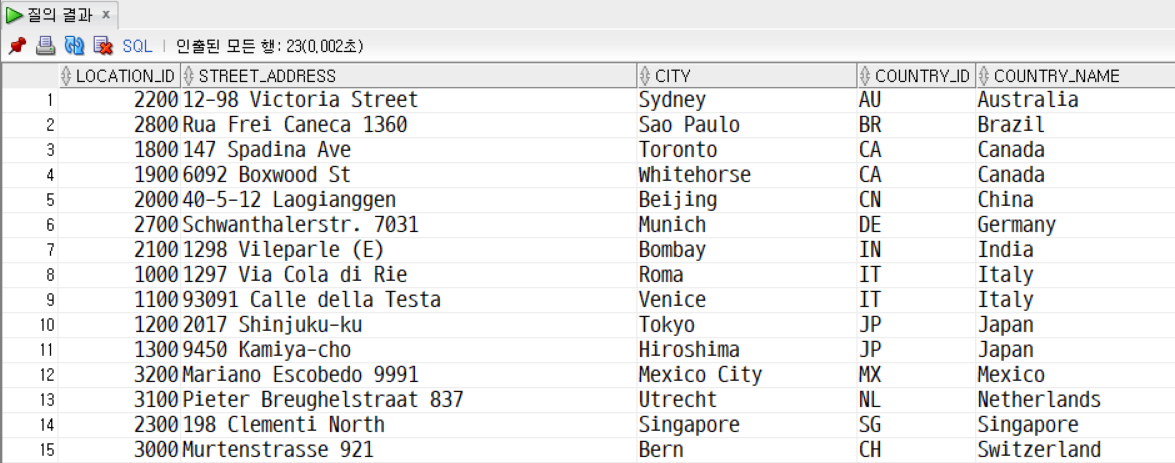Sort by CITY column header
The width and height of the screenshot is (1175, 463).
746,76
